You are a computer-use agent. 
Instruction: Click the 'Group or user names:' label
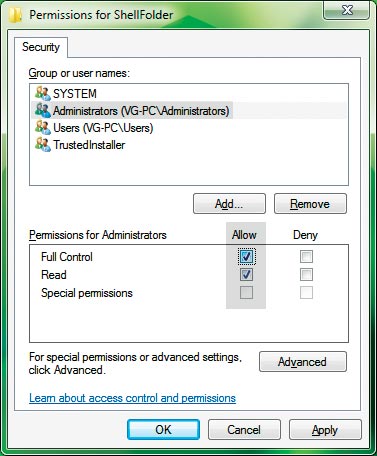[x=79, y=73]
